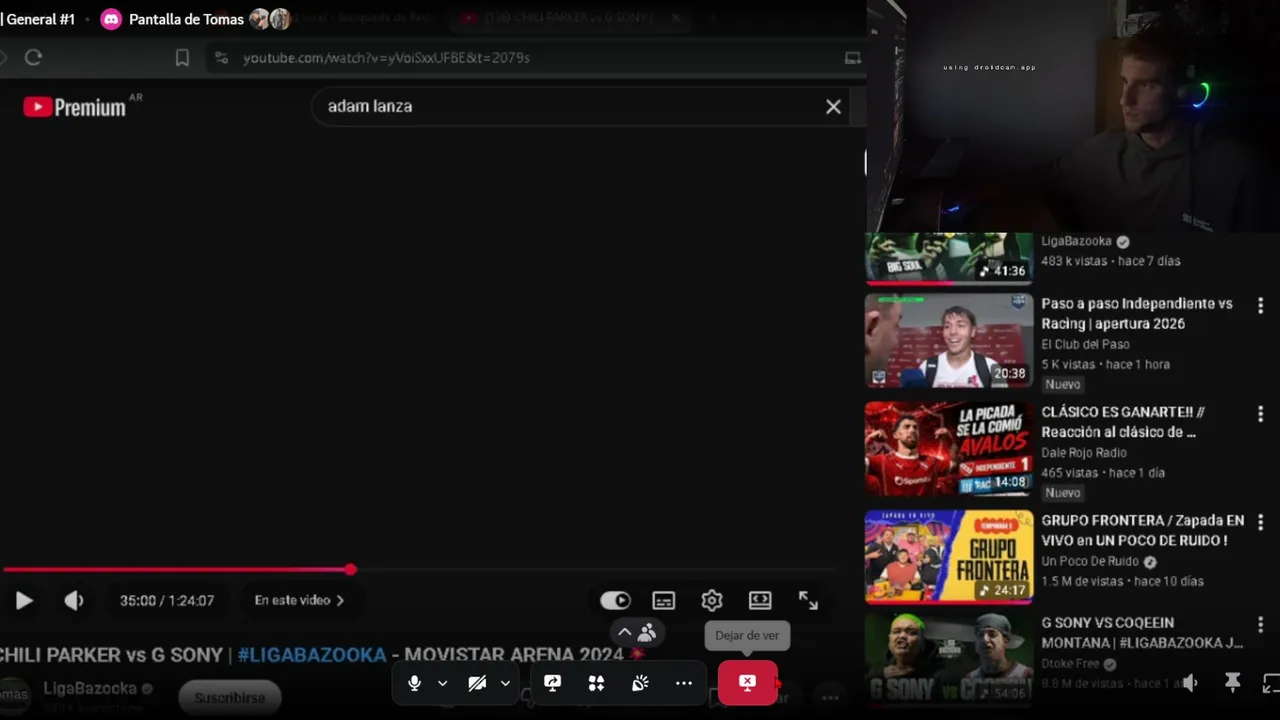Open Dale Rojo Radio channel
This screenshot has height=720, width=1280.
click(x=1084, y=453)
